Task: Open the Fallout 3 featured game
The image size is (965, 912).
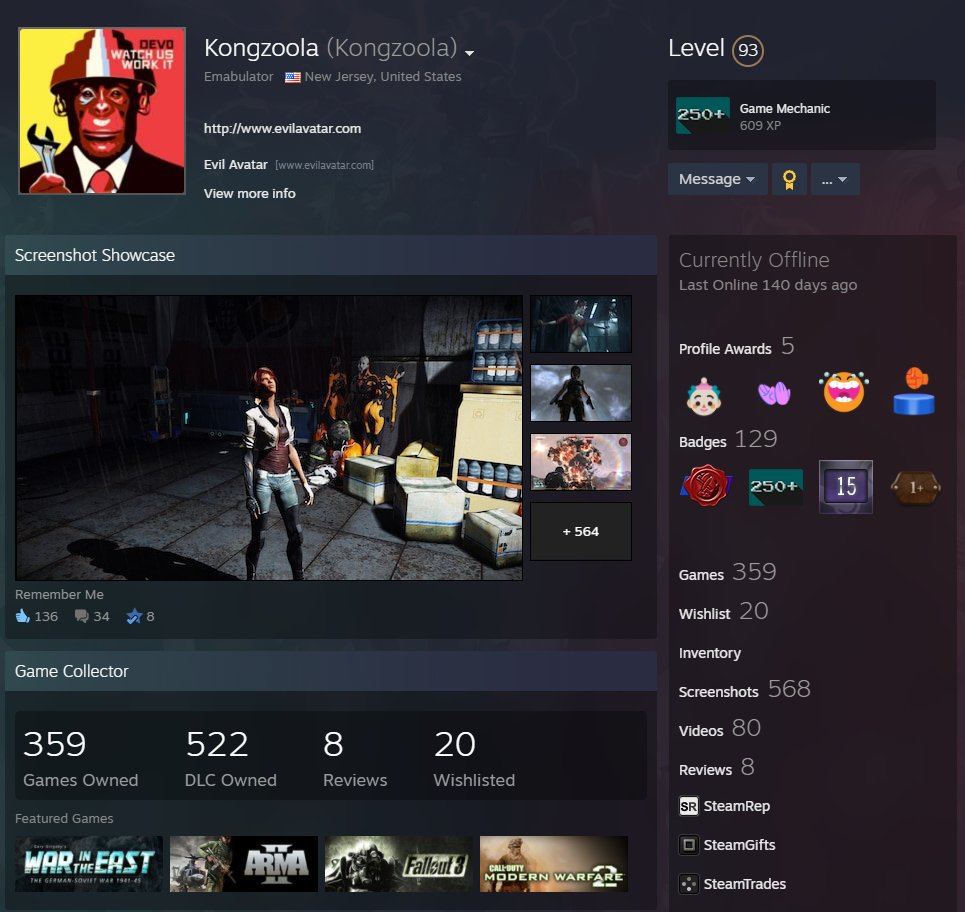Action: click(x=399, y=864)
